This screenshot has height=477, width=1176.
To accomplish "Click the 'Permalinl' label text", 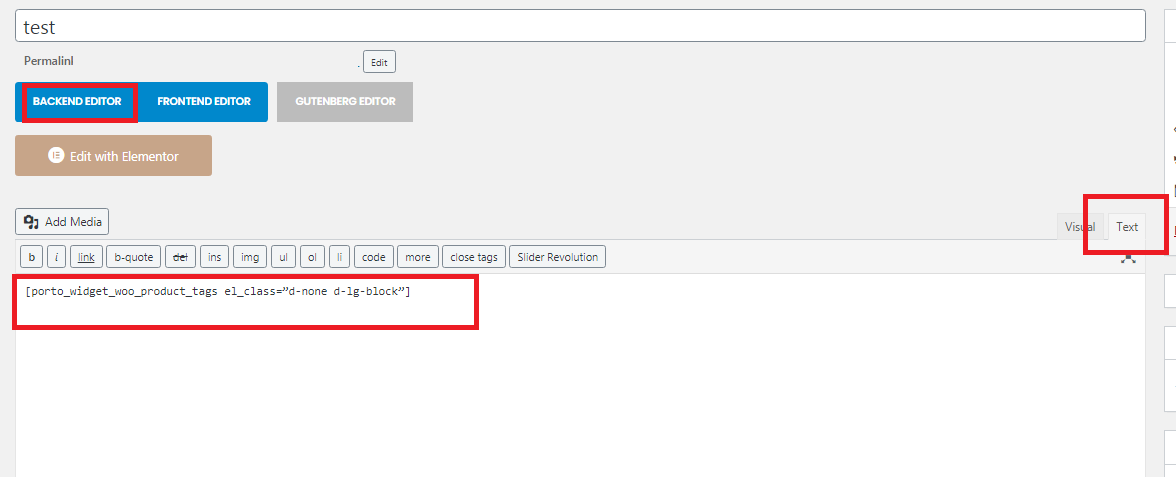I will 49,62.
